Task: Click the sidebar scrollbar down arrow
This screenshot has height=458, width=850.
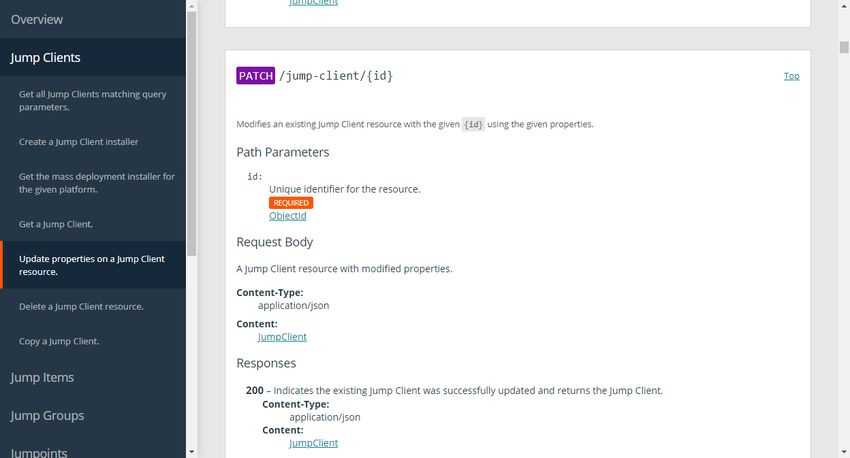Action: tap(192, 452)
